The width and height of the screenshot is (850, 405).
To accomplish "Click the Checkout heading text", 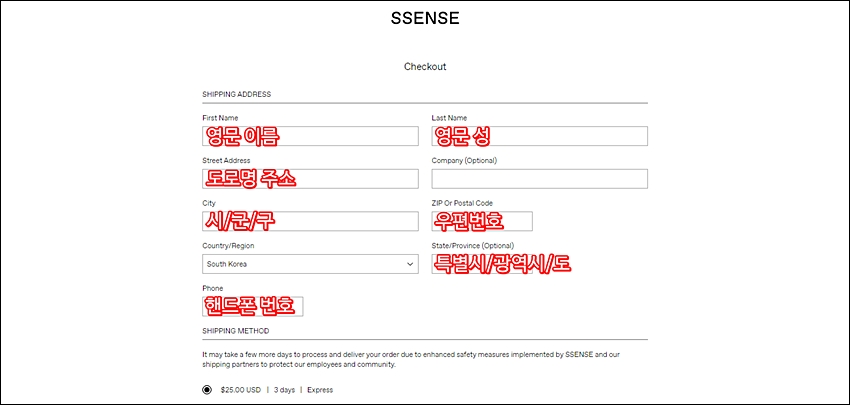I will (425, 67).
